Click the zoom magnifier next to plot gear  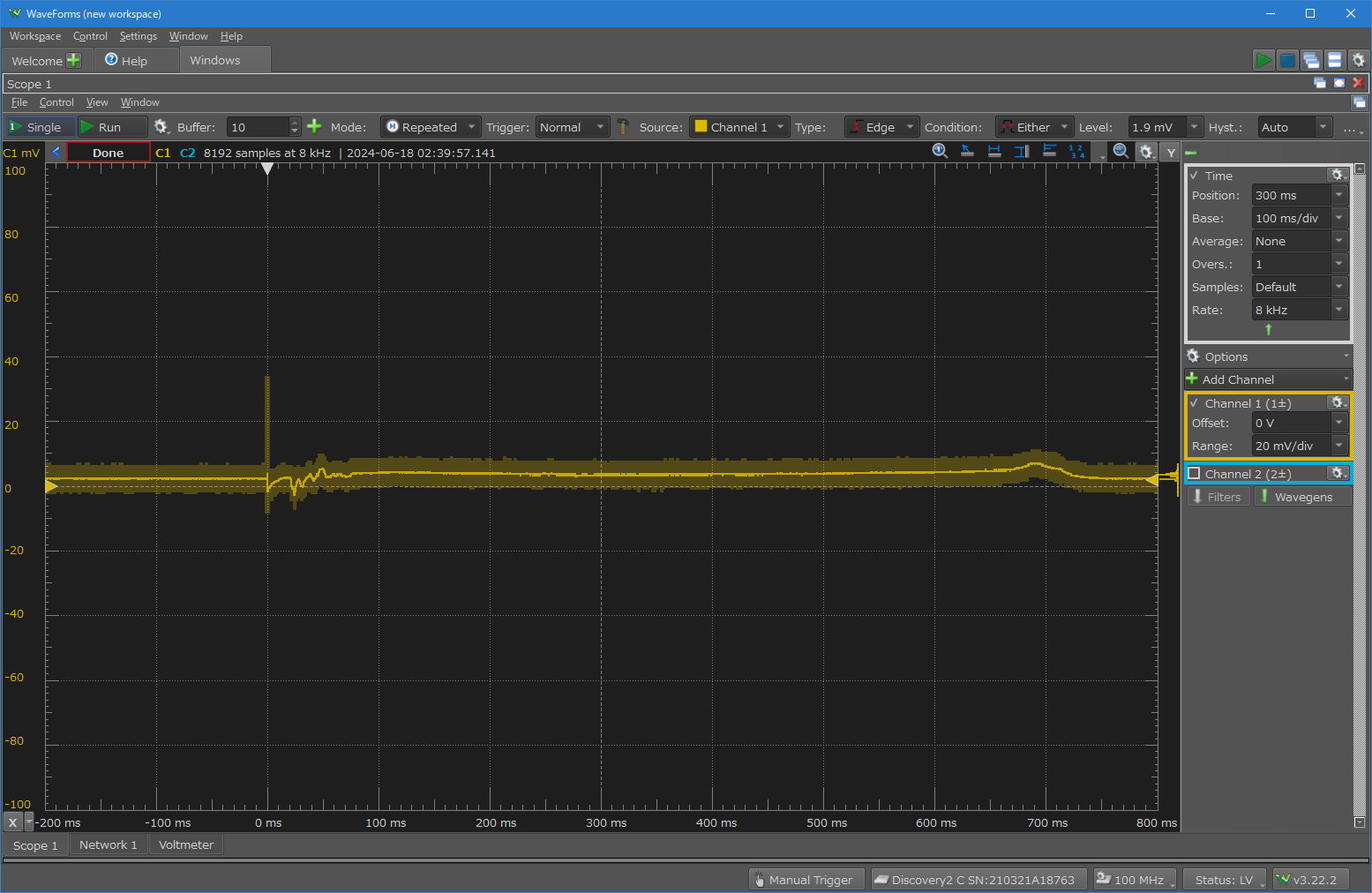click(x=1121, y=151)
